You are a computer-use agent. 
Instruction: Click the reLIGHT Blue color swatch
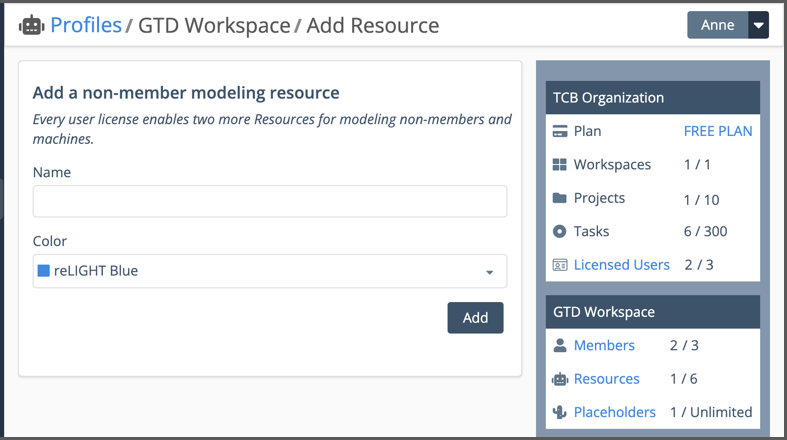point(44,271)
